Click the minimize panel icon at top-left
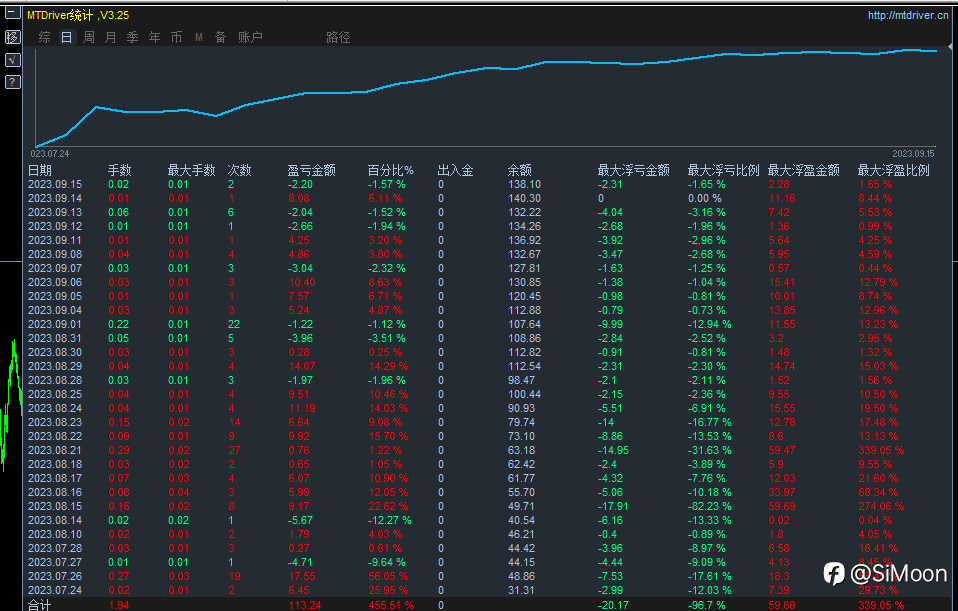 [12, 15]
